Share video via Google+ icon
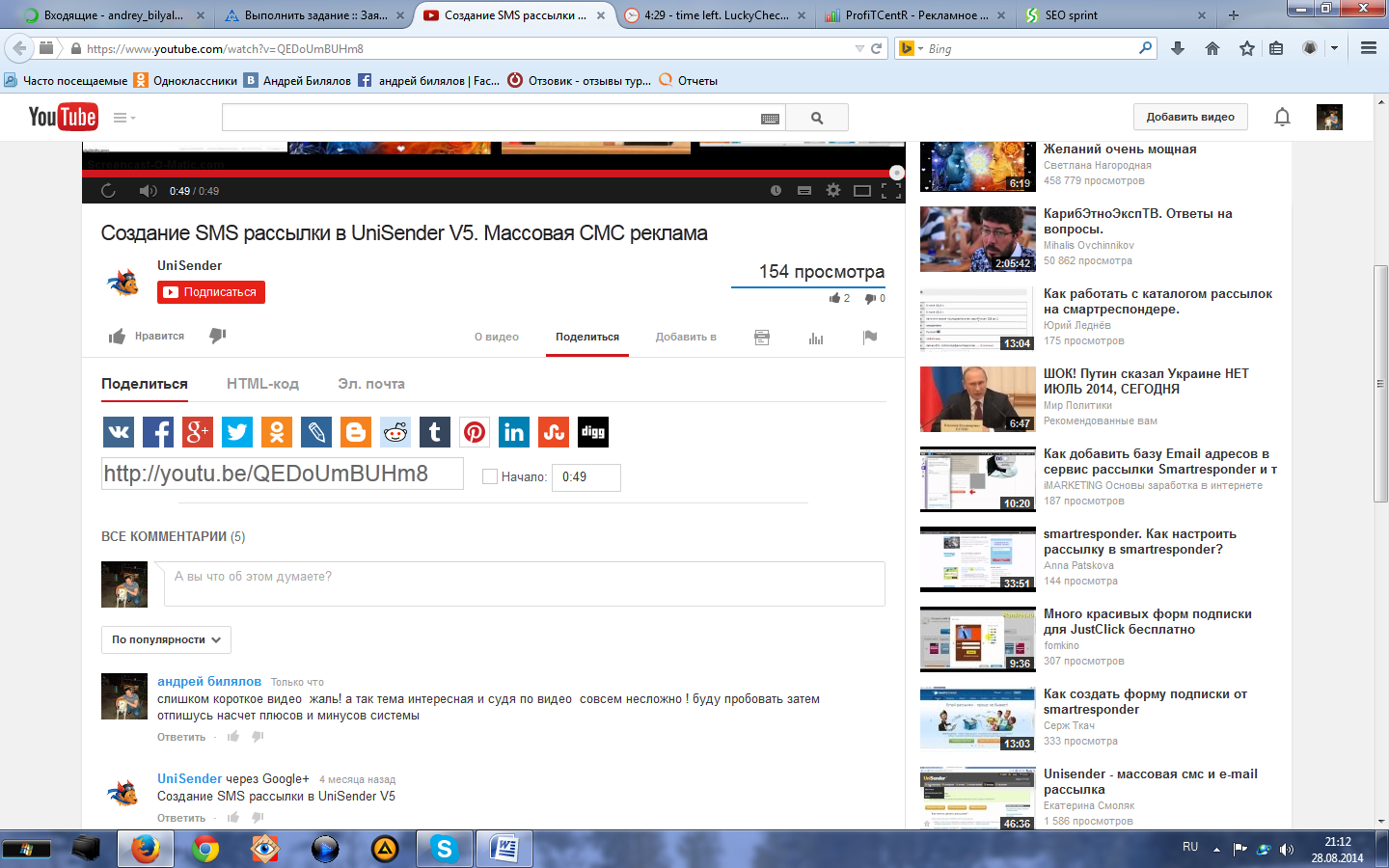Image resolution: width=1389 pixels, height=868 pixels. pyautogui.click(x=198, y=432)
